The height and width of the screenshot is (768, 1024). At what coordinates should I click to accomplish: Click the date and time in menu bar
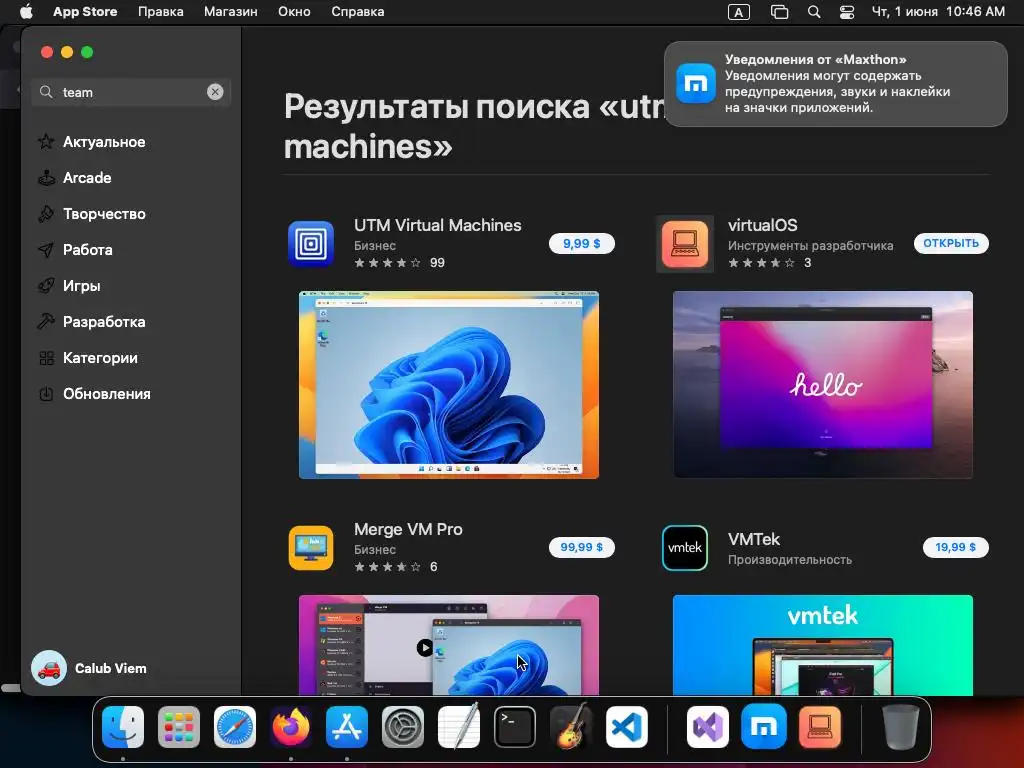[x=938, y=12]
